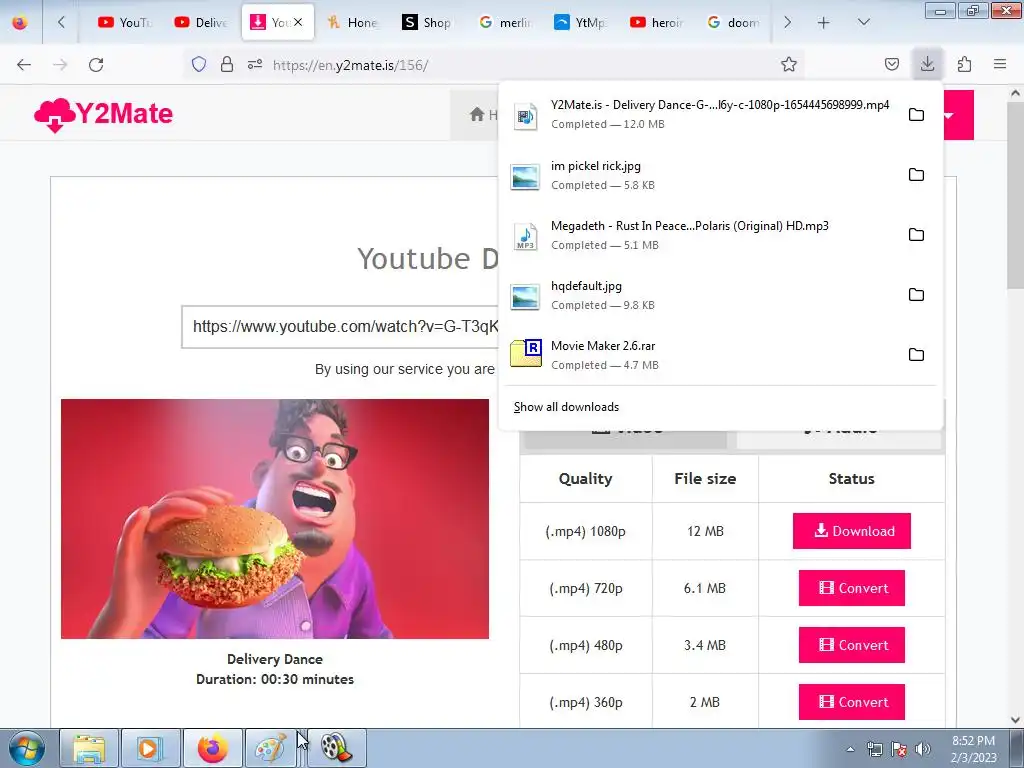Click the Y2Mate logo
Image resolution: width=1024 pixels, height=768 pixels.
103,114
